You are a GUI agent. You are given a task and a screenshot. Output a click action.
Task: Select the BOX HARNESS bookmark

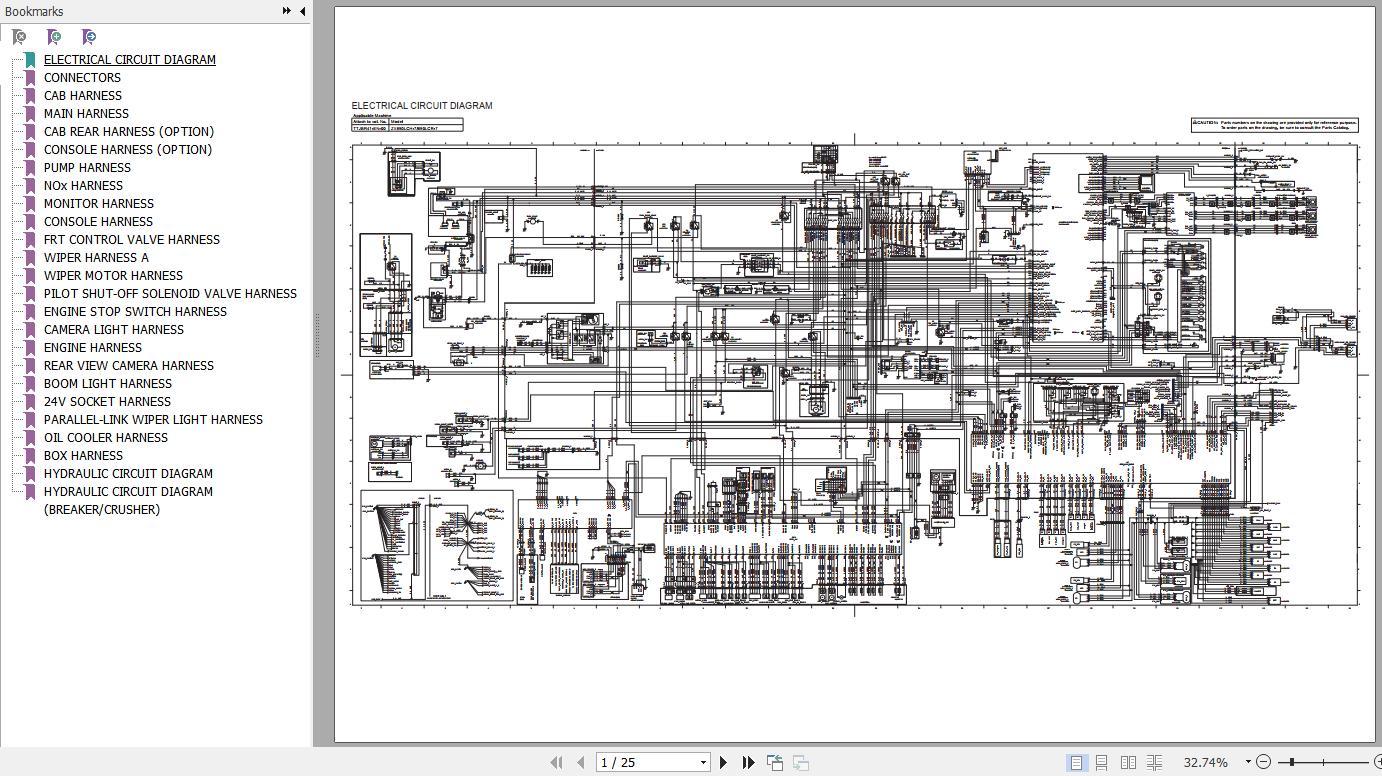pos(83,455)
